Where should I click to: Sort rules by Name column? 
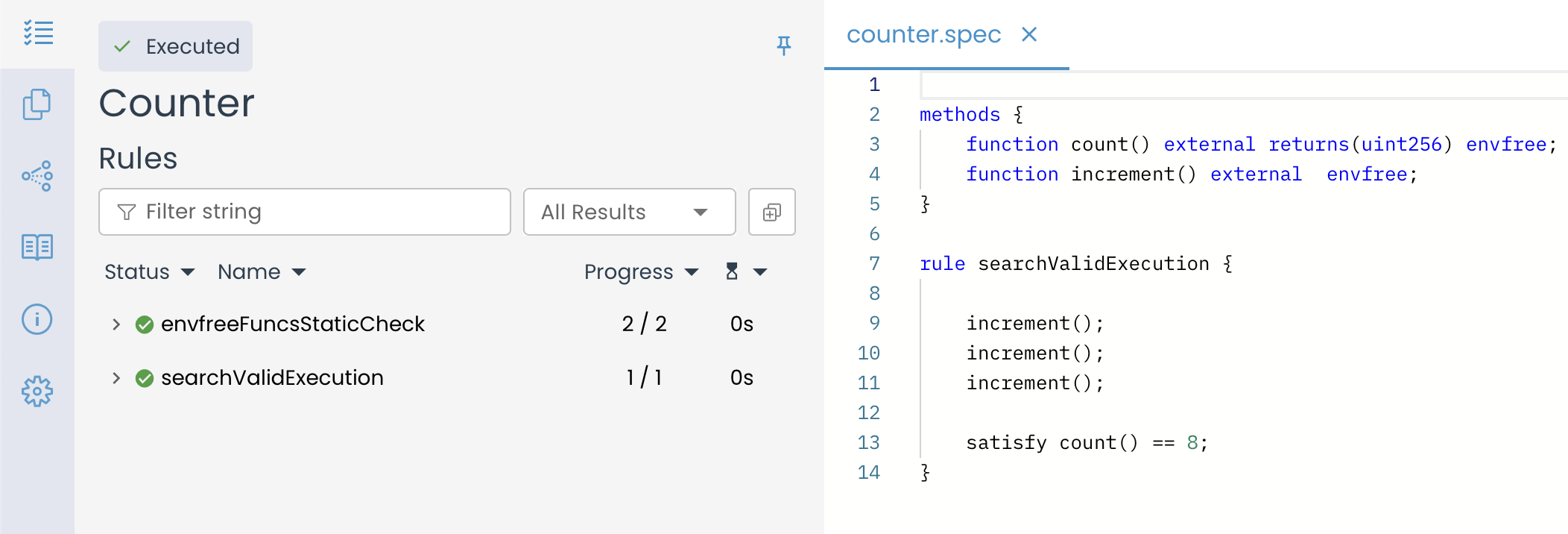[x=261, y=272]
